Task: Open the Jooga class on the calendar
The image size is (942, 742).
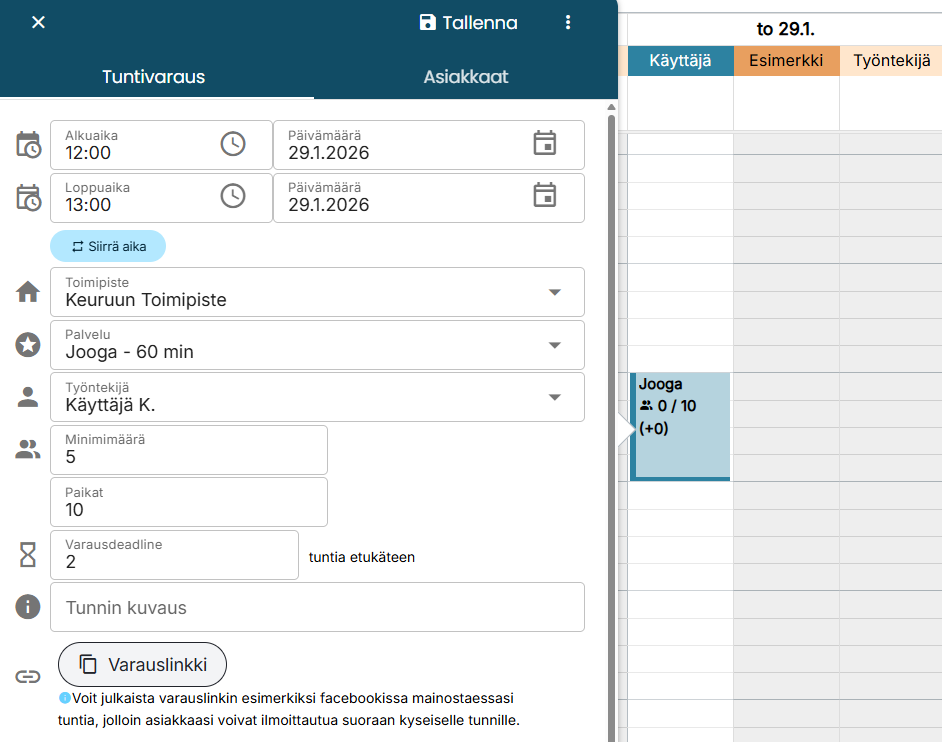Action: (680, 425)
